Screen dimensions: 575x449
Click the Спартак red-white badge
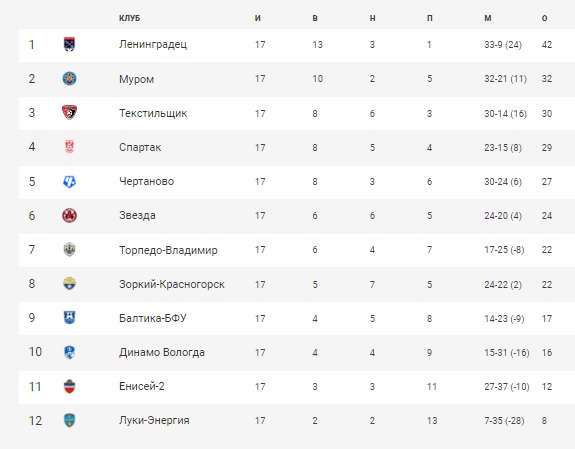tap(69, 147)
